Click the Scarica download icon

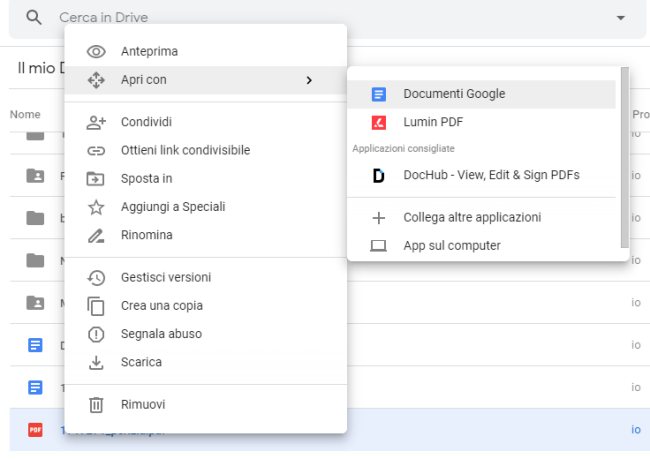click(x=96, y=362)
